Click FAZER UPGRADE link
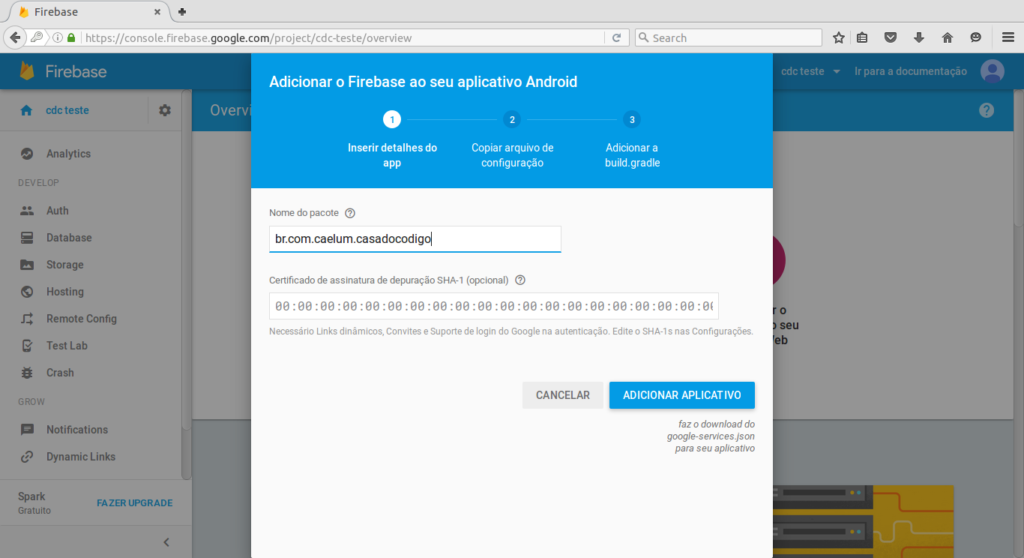Viewport: 1024px width, 558px height. (135, 503)
